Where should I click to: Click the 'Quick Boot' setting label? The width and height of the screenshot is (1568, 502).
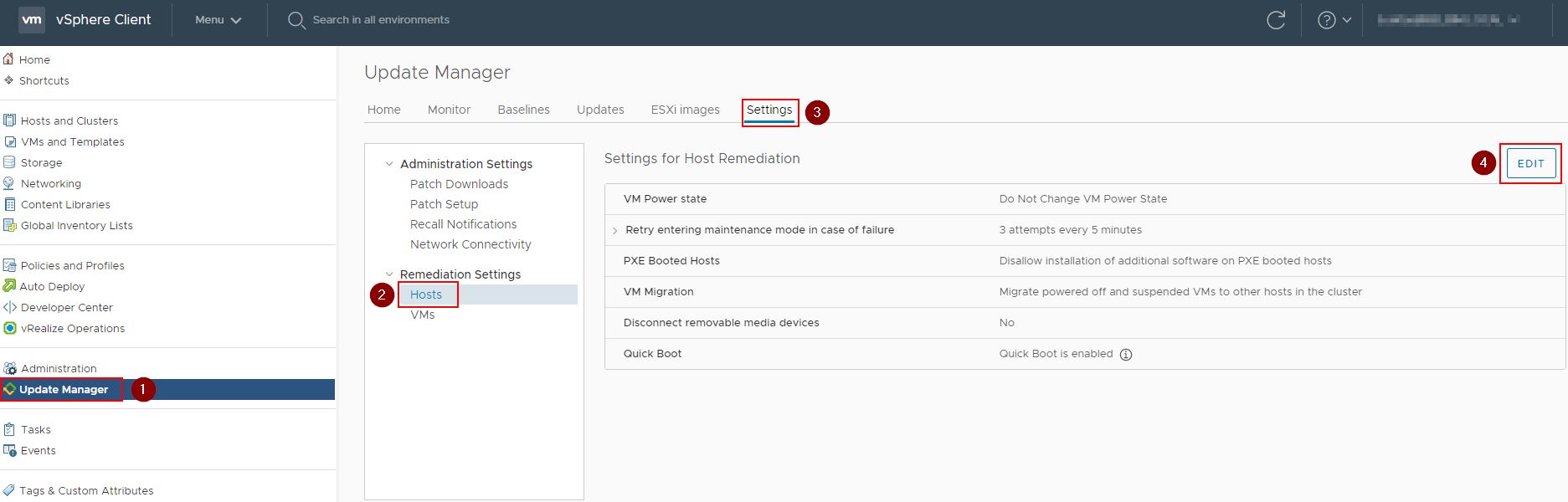tap(652, 354)
